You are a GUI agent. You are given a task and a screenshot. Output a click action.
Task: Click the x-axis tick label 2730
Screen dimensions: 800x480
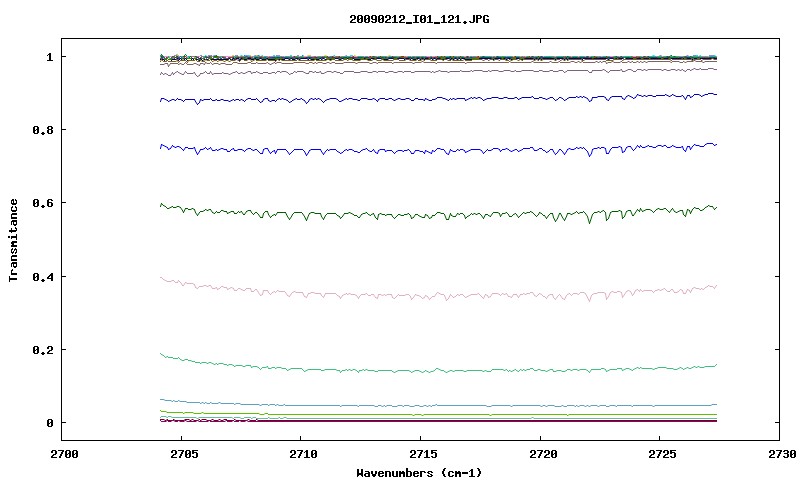pyautogui.click(x=783, y=454)
